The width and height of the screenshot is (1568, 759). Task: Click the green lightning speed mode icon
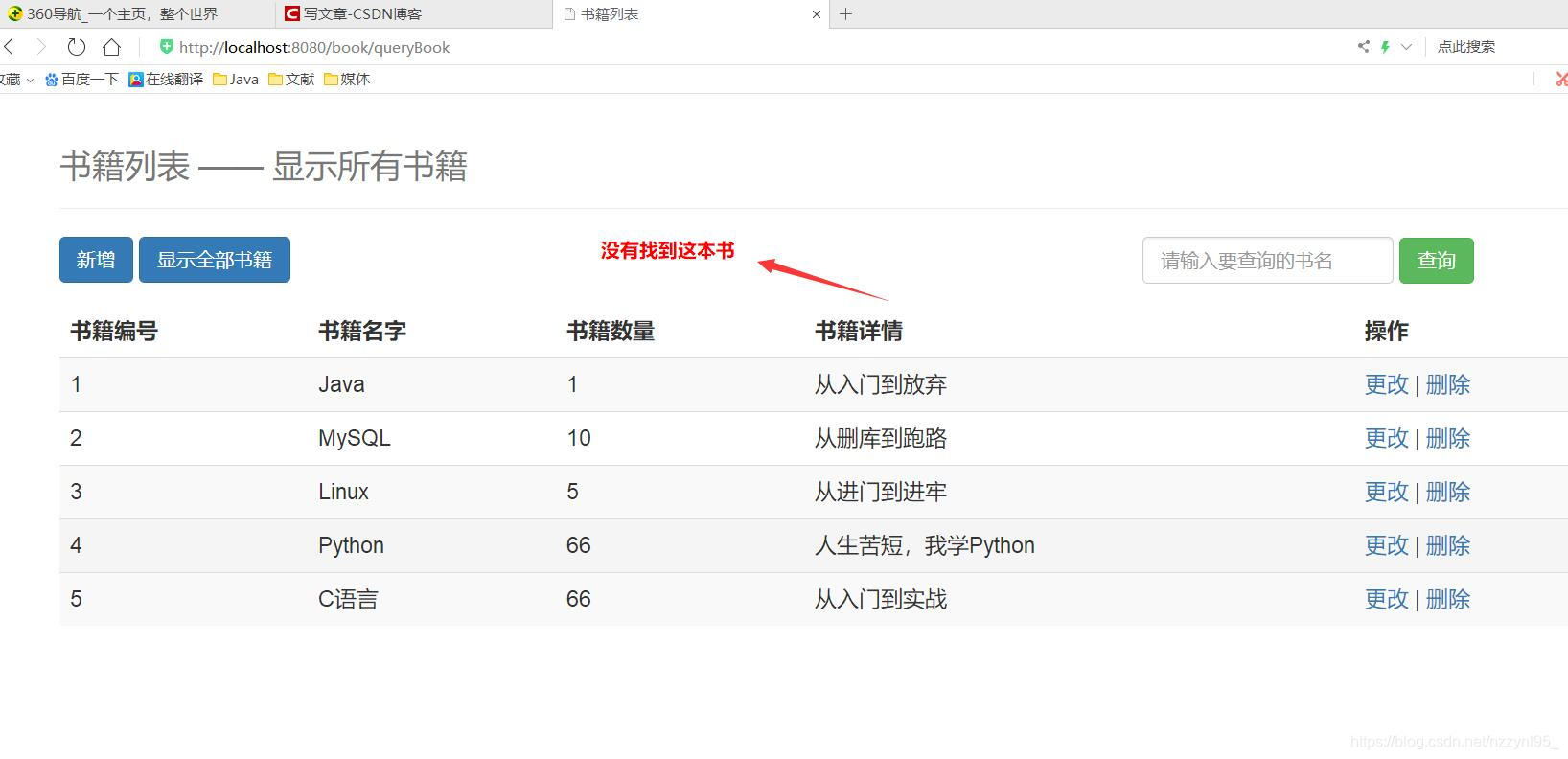(1385, 47)
